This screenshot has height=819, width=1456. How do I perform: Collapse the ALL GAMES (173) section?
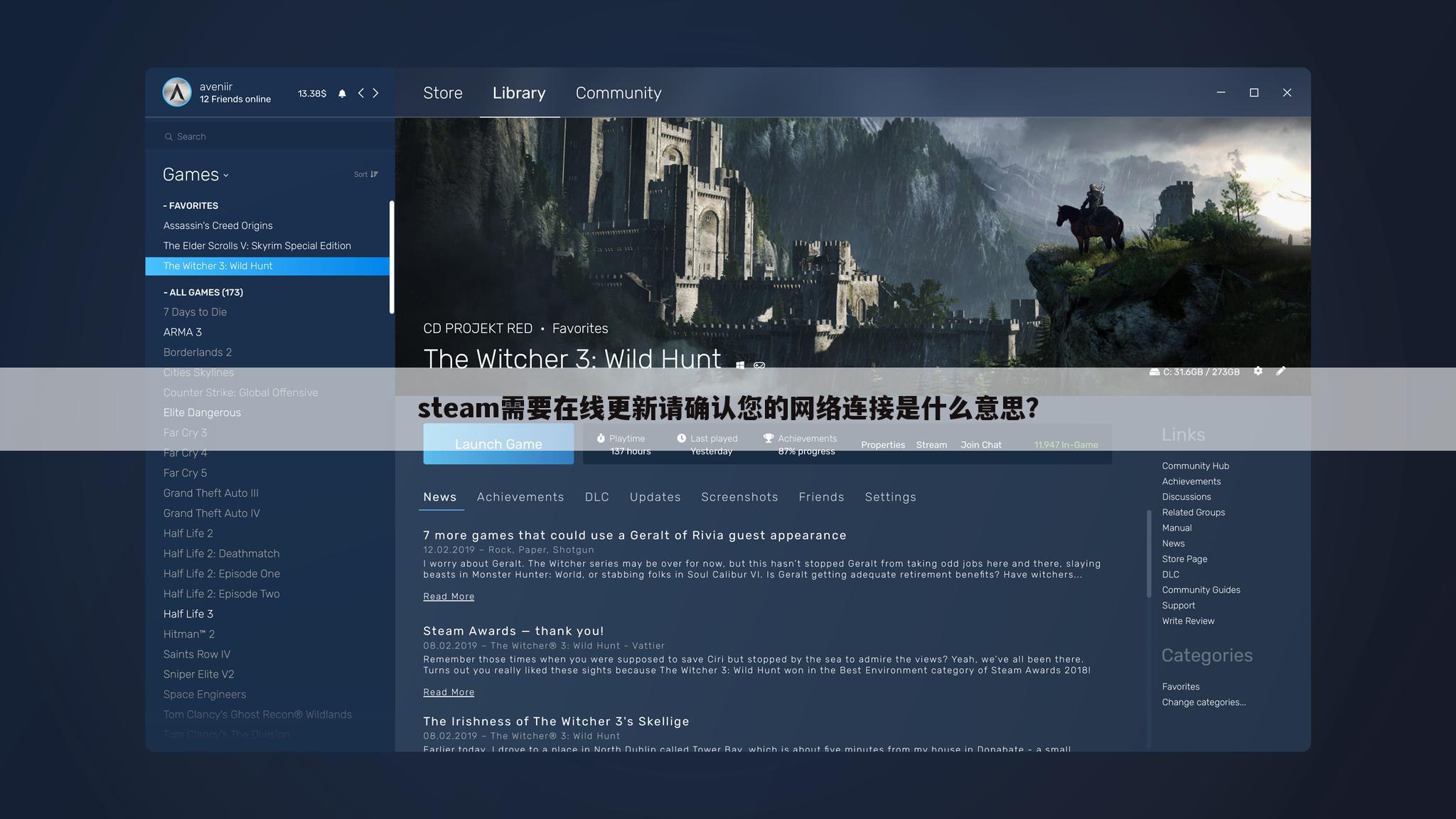(203, 292)
